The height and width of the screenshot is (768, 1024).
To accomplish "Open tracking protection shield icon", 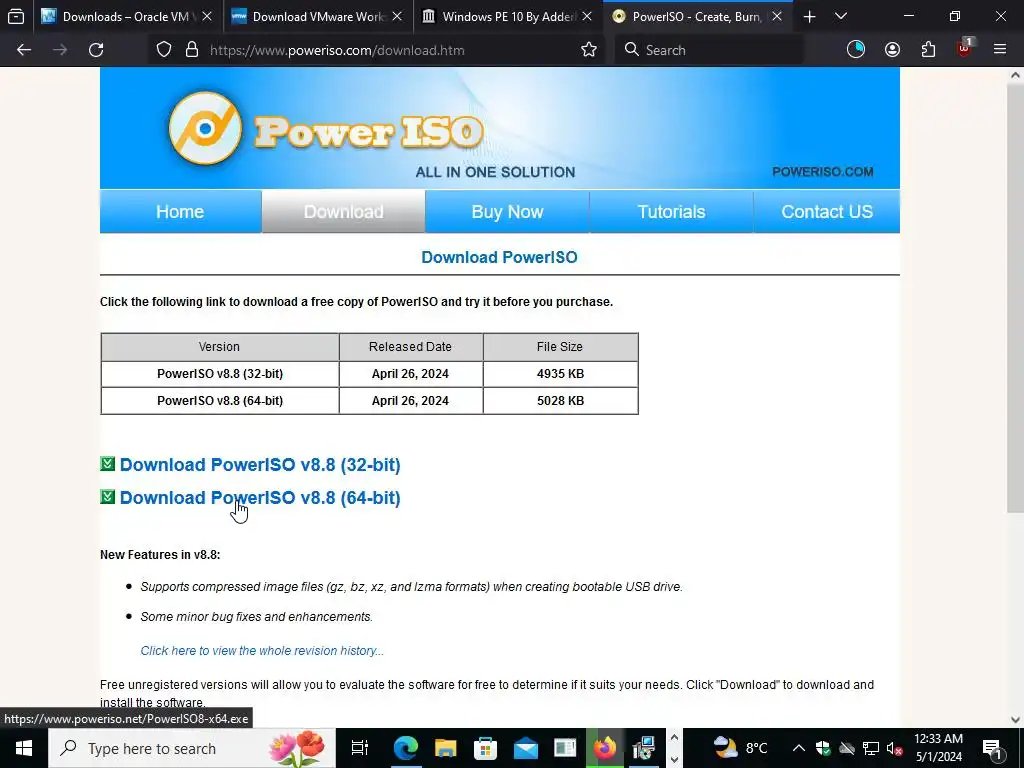I will [164, 50].
